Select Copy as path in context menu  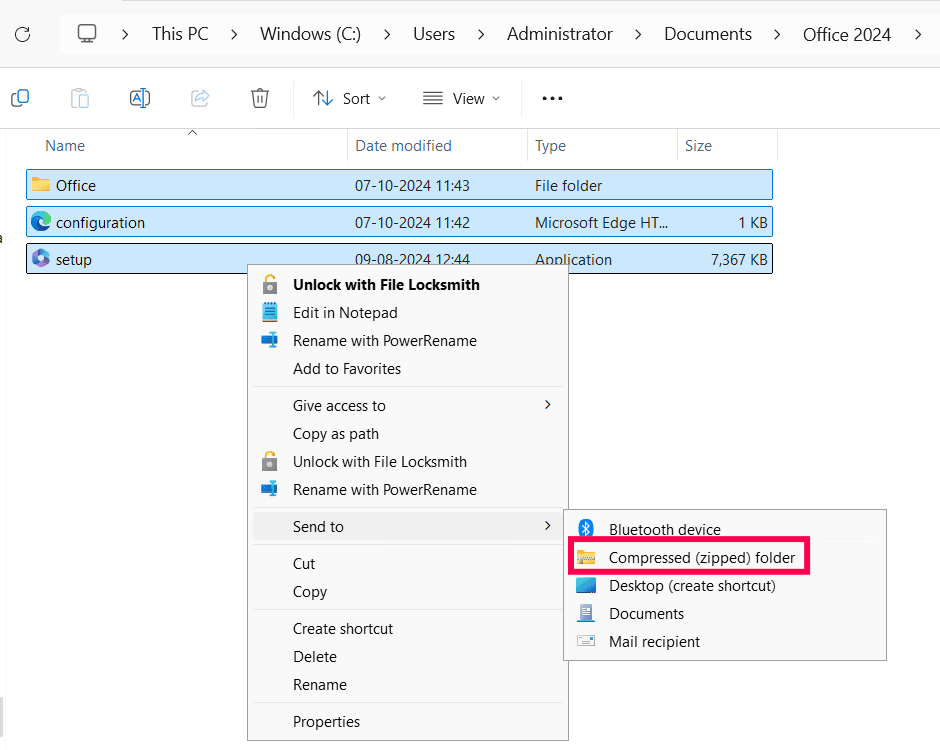point(335,434)
